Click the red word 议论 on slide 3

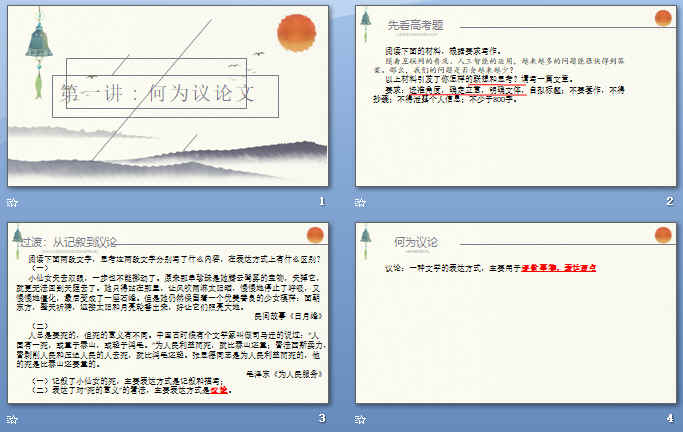pos(219,390)
